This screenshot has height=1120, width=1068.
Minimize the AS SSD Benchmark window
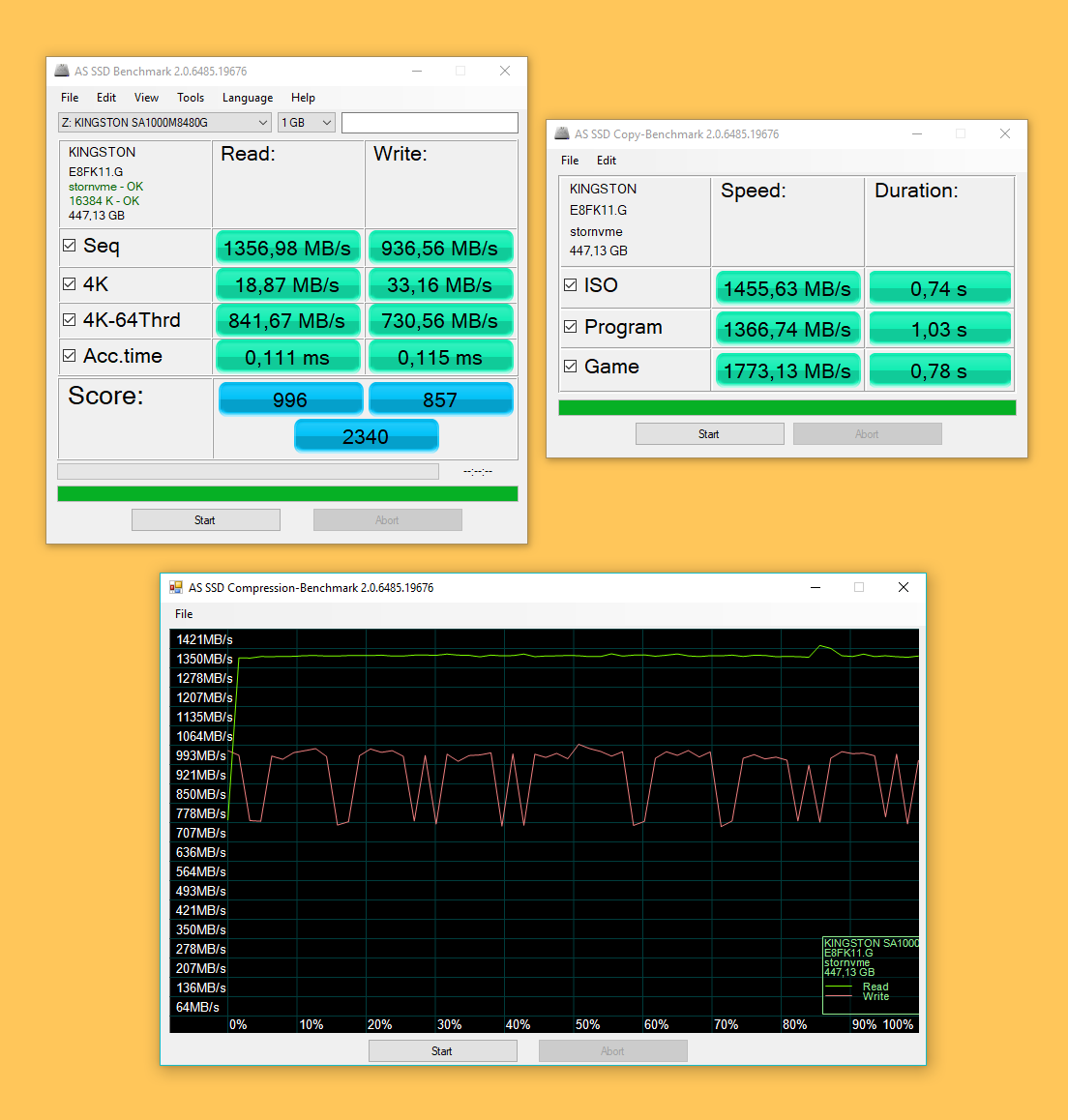(417, 71)
